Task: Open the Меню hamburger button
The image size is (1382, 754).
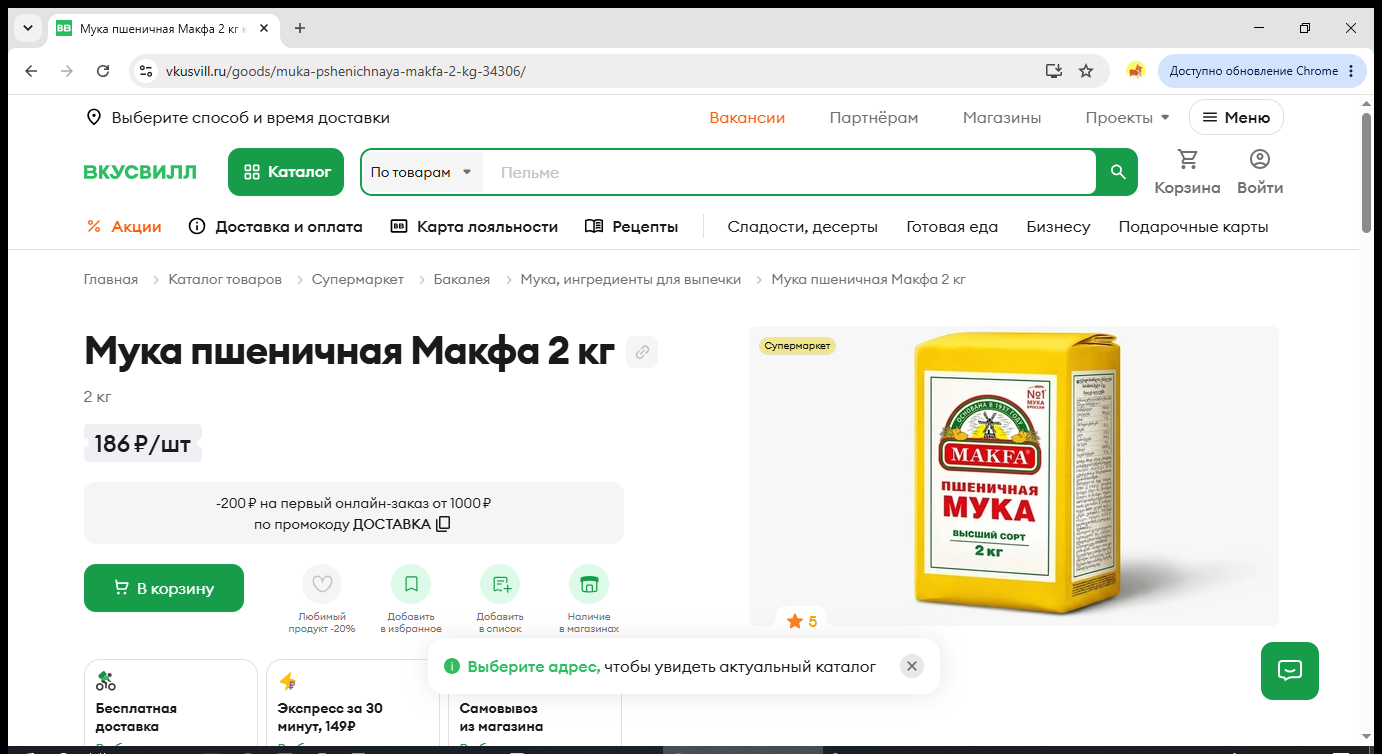Action: pos(1236,118)
